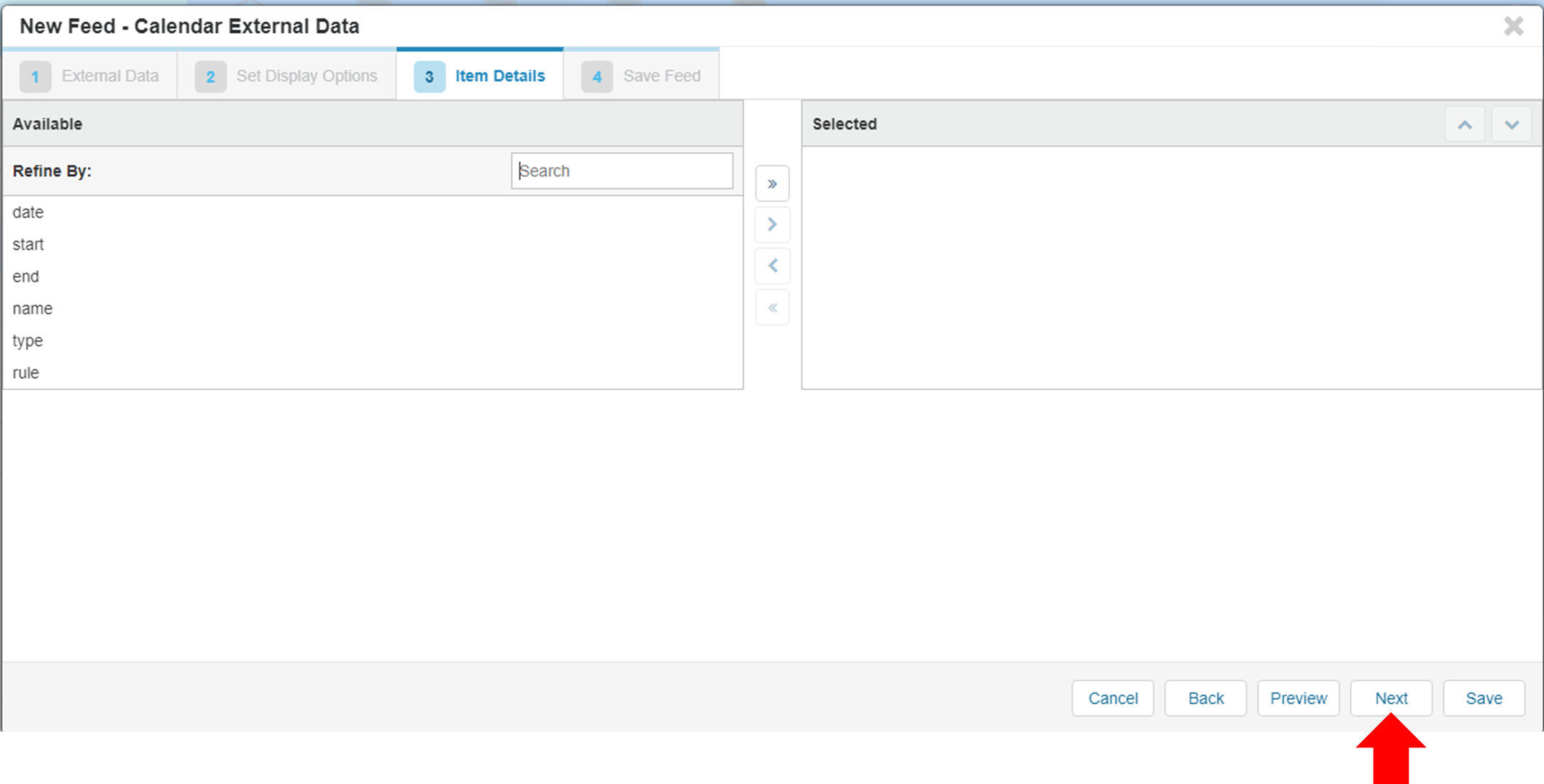Screen dimensions: 1544x784
Task: Click the up arrow on Selected panel
Action: click(x=1465, y=124)
